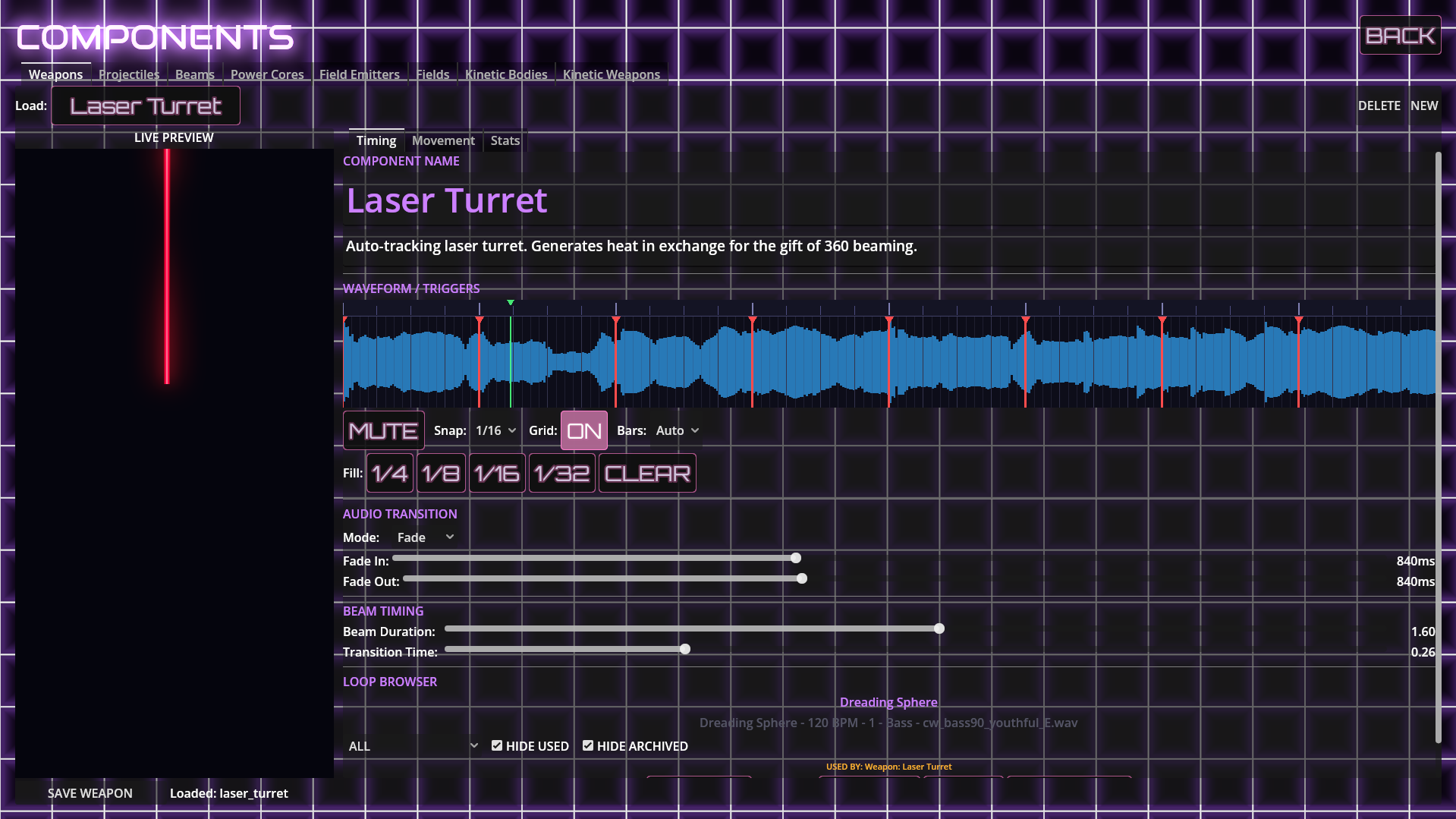Save the weapon
Screen dimensions: 1456x819
point(90,793)
